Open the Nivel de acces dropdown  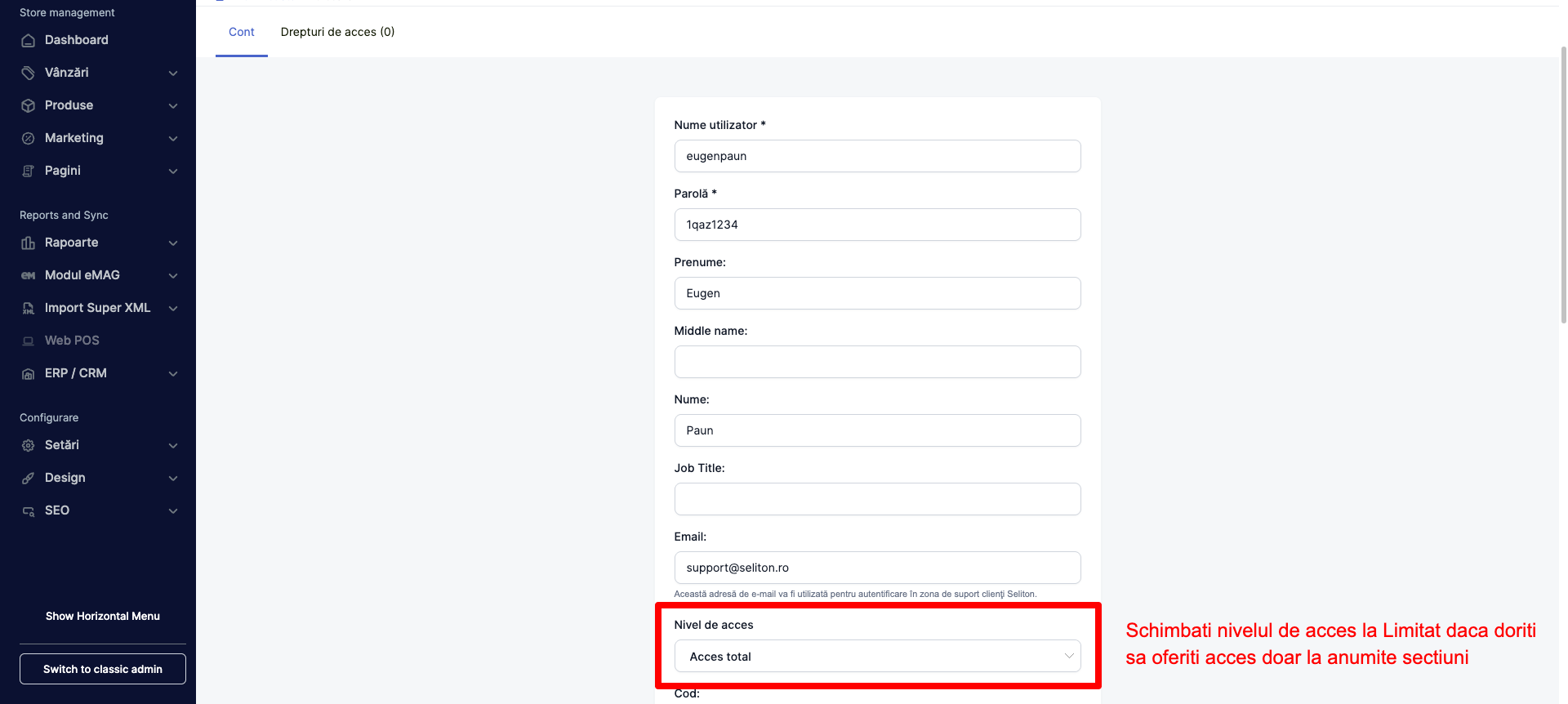pos(877,657)
